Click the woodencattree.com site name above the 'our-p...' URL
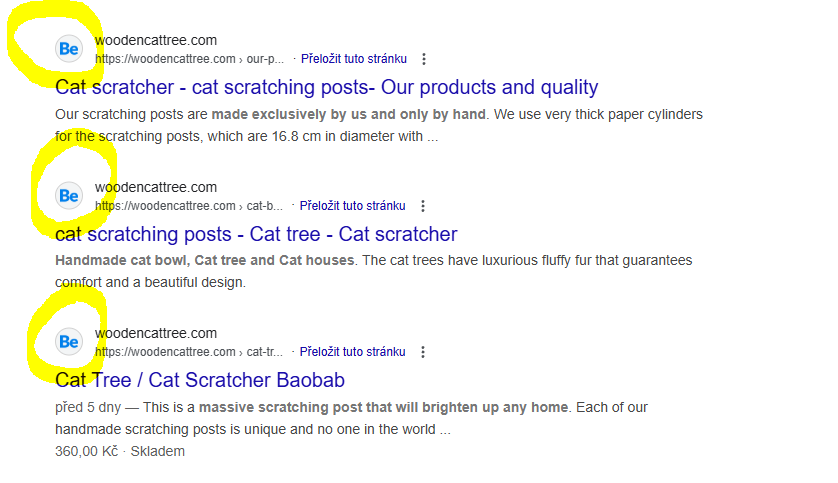This screenshot has height=483, width=838. click(x=155, y=41)
